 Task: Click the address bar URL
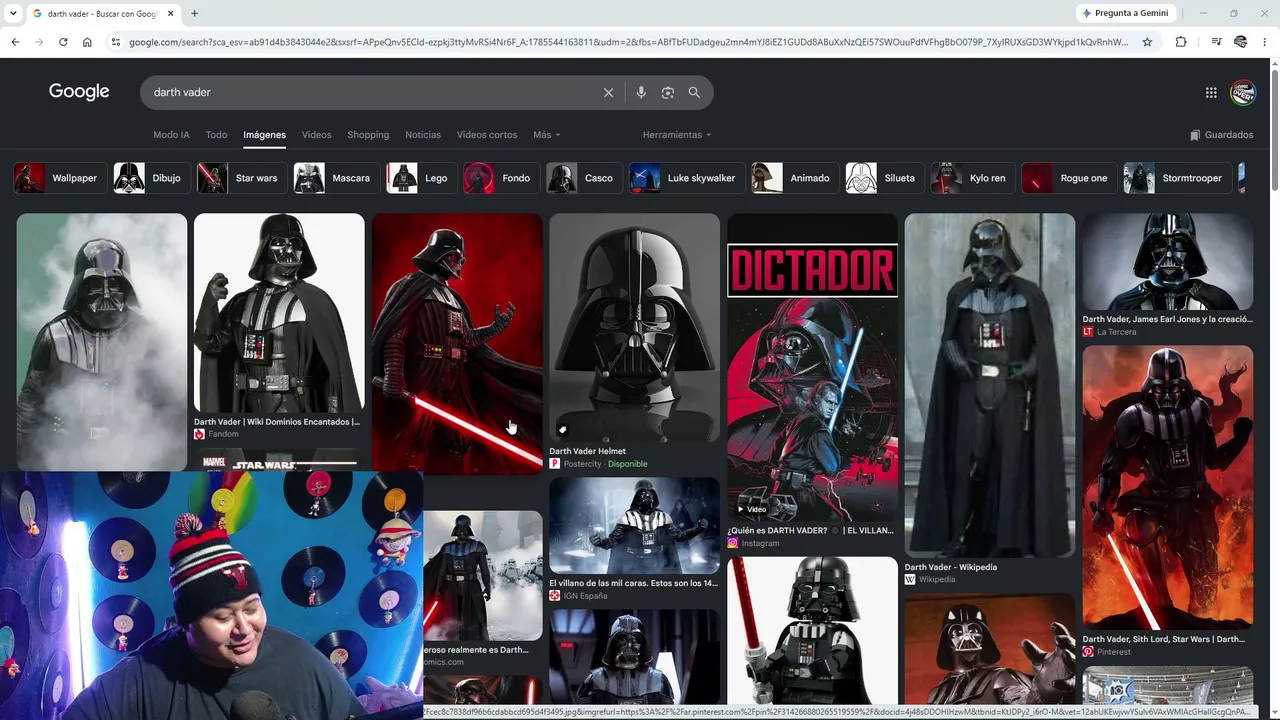click(x=628, y=42)
